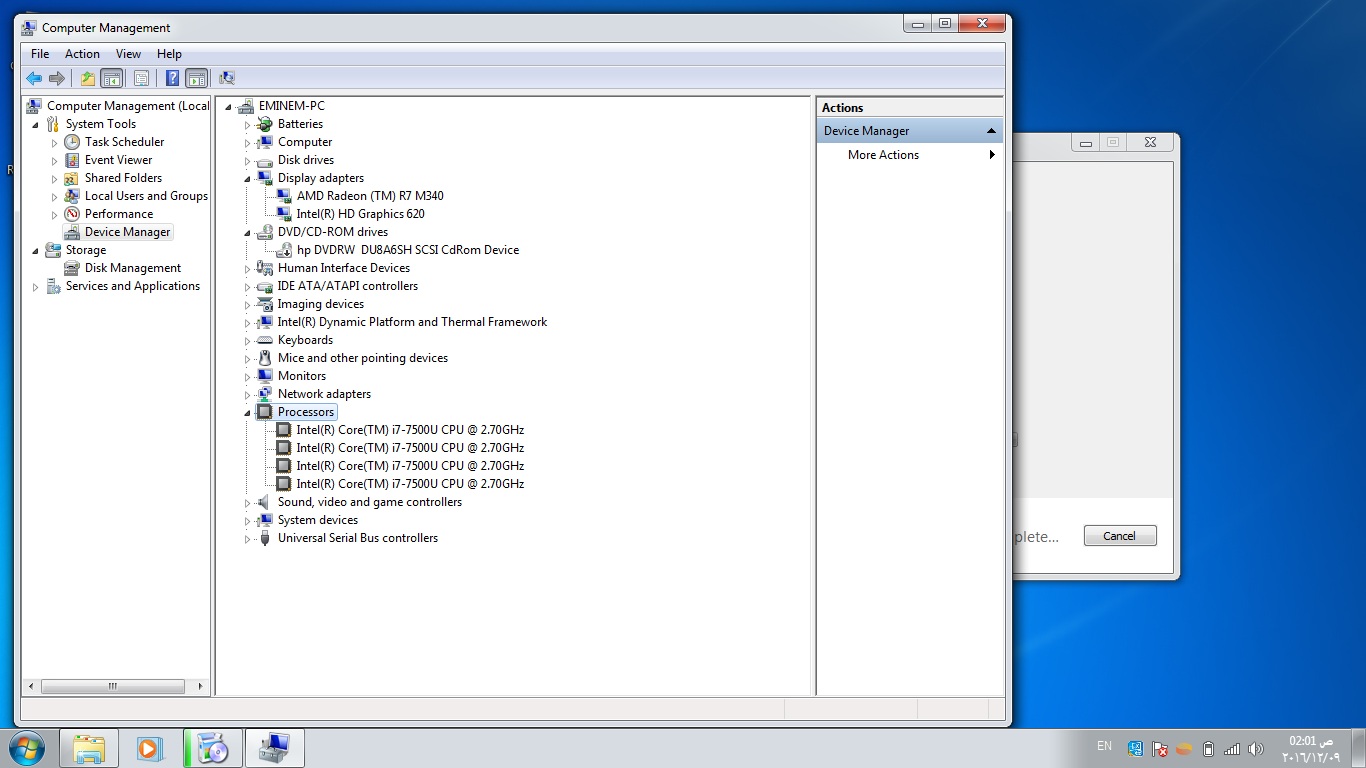1366x768 pixels.
Task: Click the Action Center flag tray icon
Action: tap(1160, 748)
